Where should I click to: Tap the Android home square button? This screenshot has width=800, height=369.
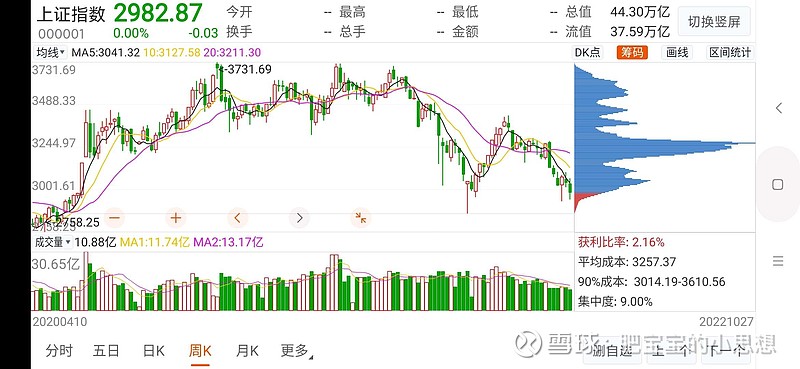pyautogui.click(x=778, y=184)
